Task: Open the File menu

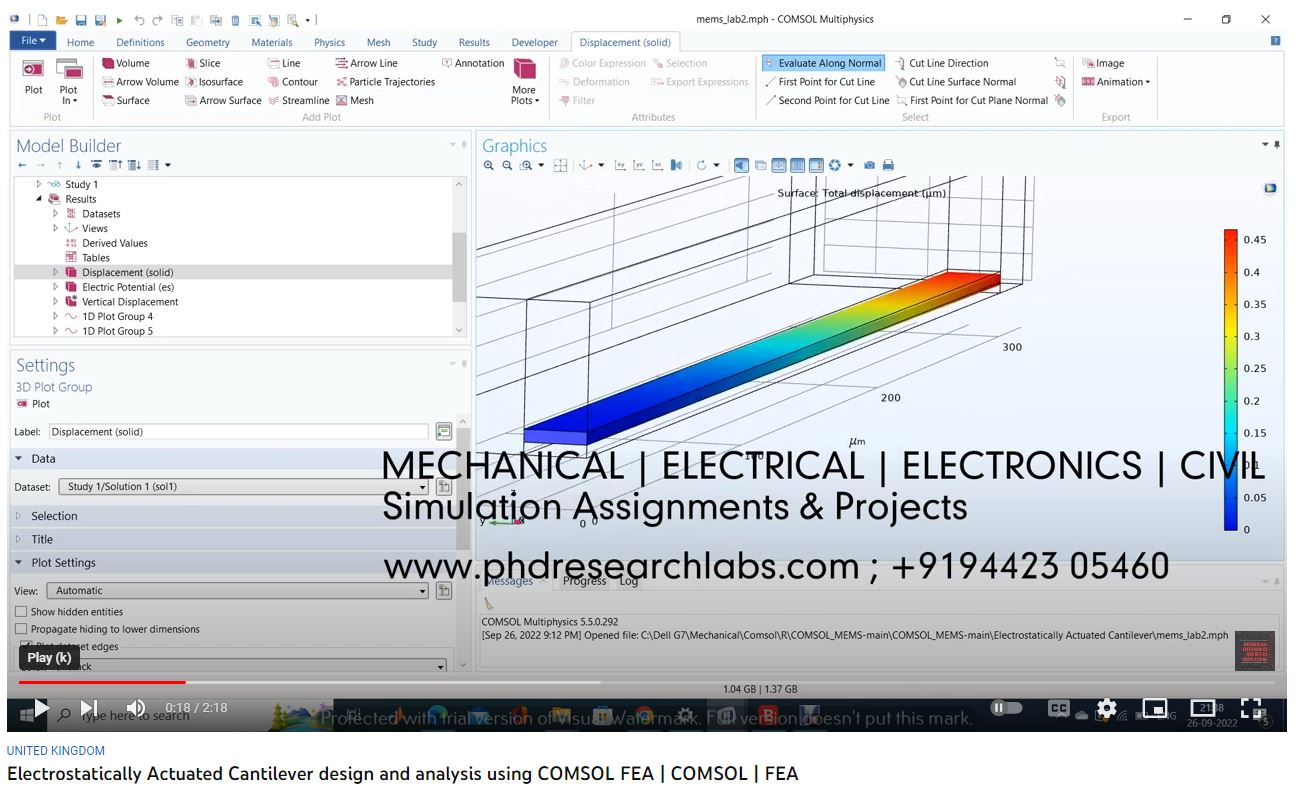Action: pyautogui.click(x=32, y=41)
